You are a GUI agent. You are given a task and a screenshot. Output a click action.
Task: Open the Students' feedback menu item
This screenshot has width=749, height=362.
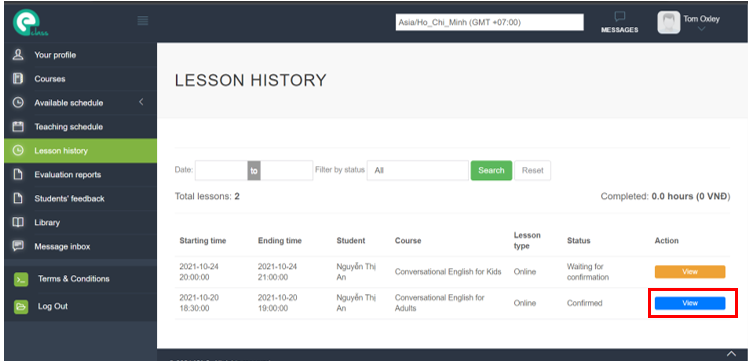80,199
